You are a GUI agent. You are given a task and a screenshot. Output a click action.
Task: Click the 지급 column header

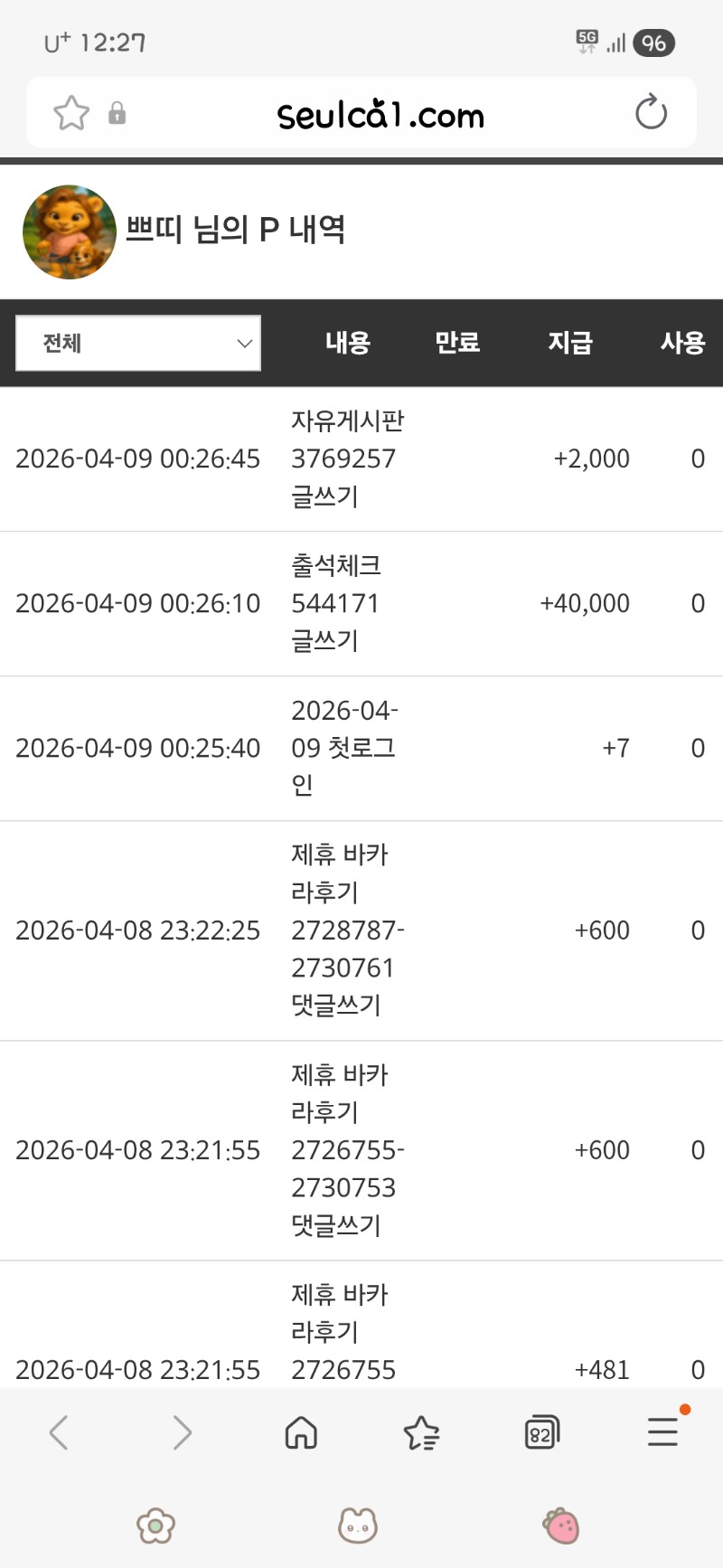click(570, 343)
